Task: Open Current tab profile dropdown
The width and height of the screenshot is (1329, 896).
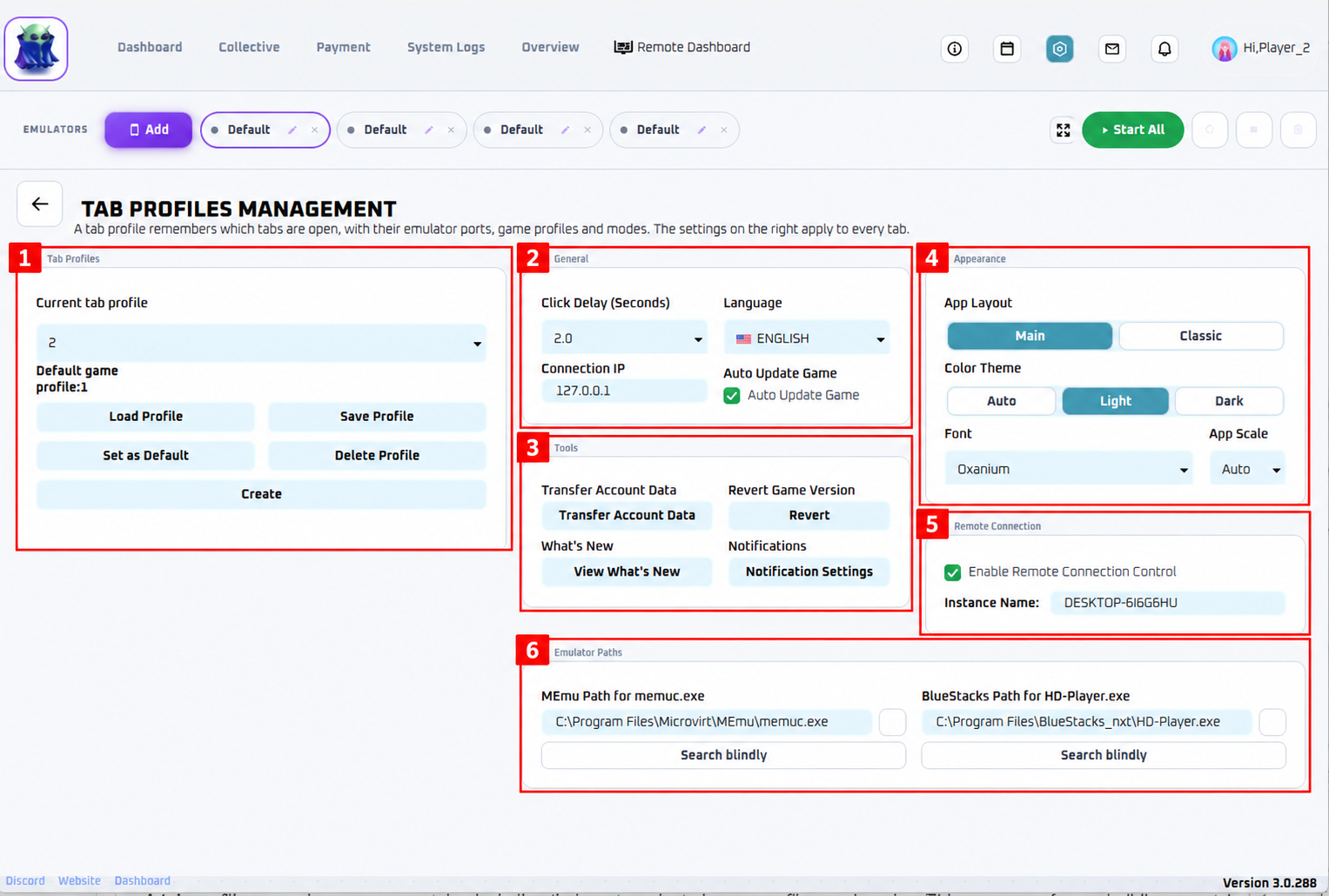Action: coord(261,343)
